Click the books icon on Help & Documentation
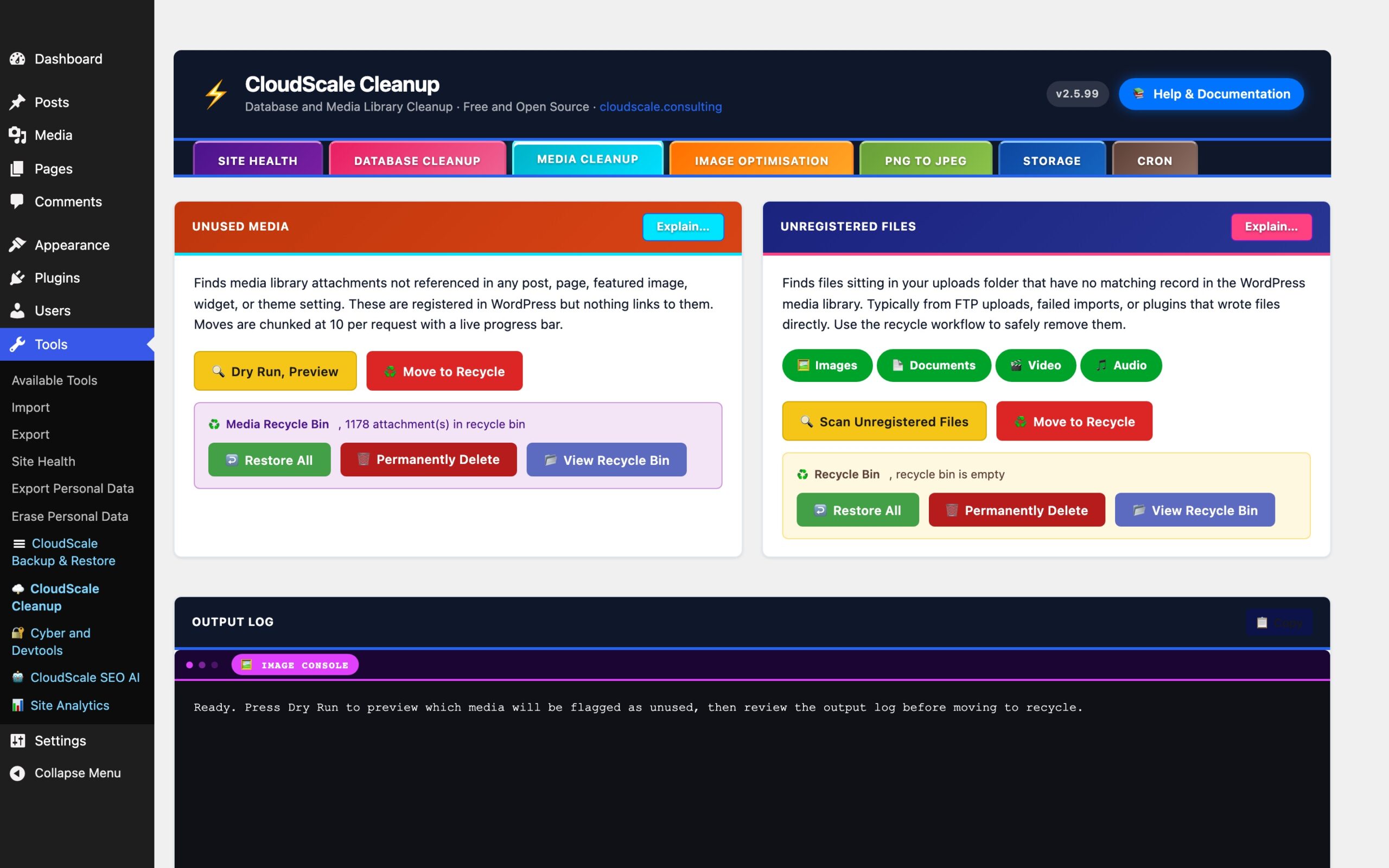The height and width of the screenshot is (868, 1389). click(1139, 93)
